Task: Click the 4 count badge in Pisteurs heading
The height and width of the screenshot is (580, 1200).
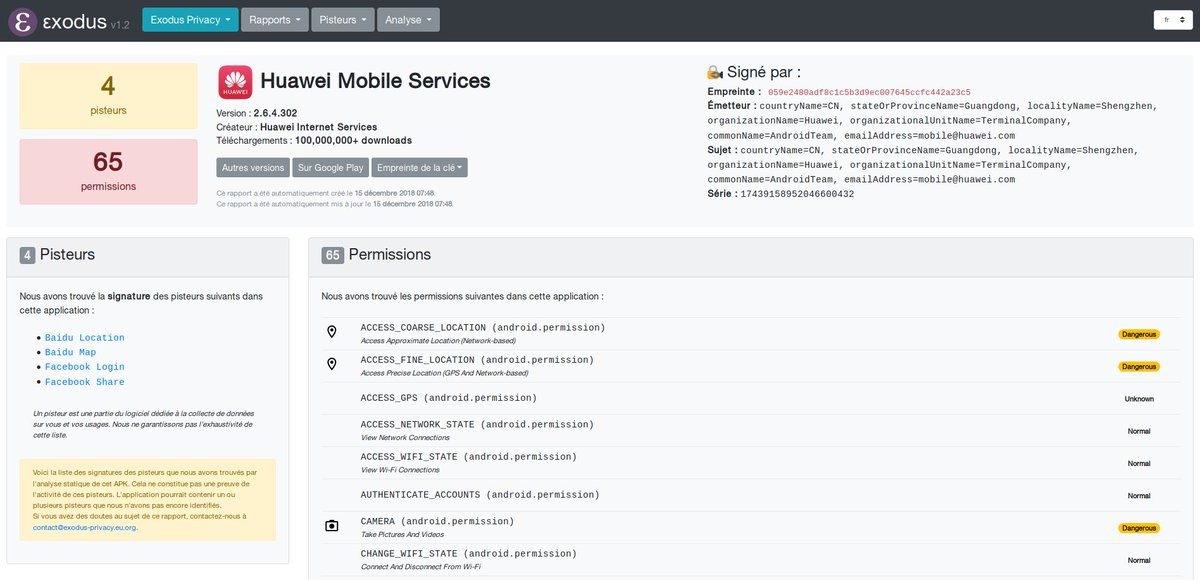Action: click(x=28, y=256)
